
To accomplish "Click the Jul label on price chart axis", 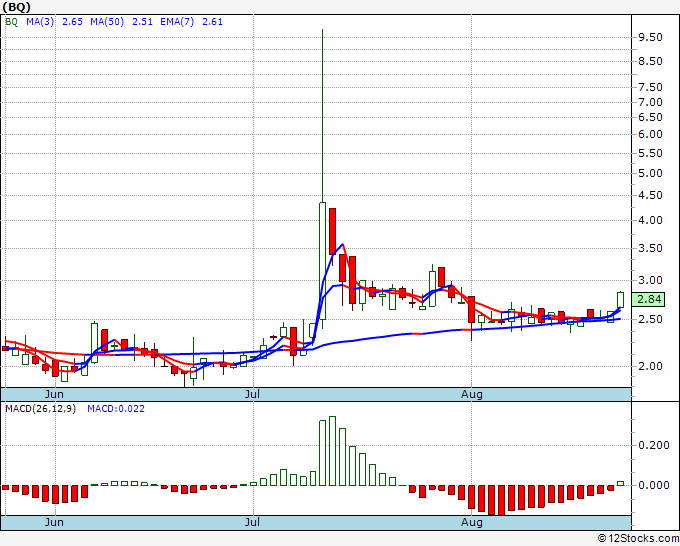I will (252, 394).
